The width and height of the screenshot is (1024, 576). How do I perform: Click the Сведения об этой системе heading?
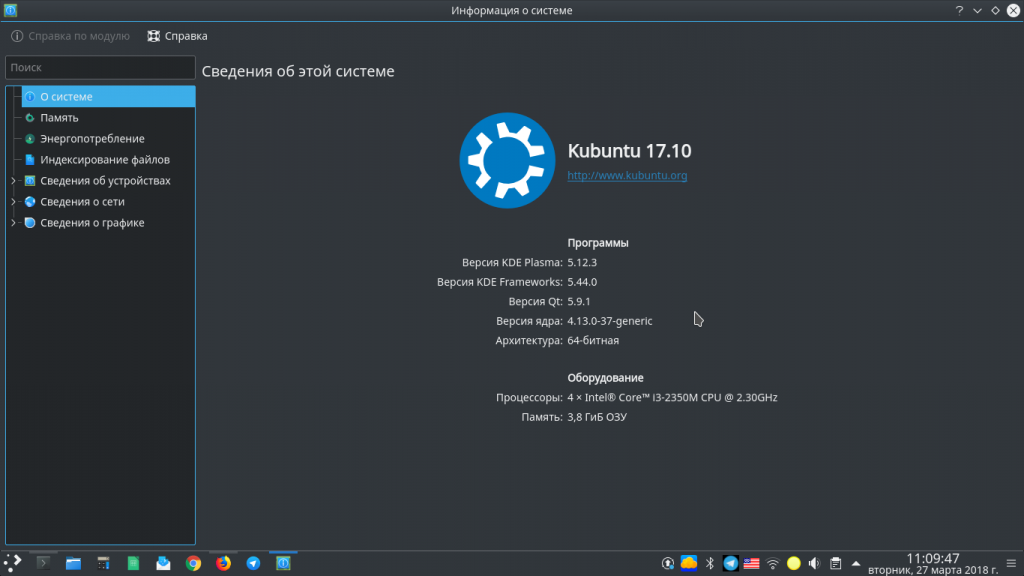[298, 71]
